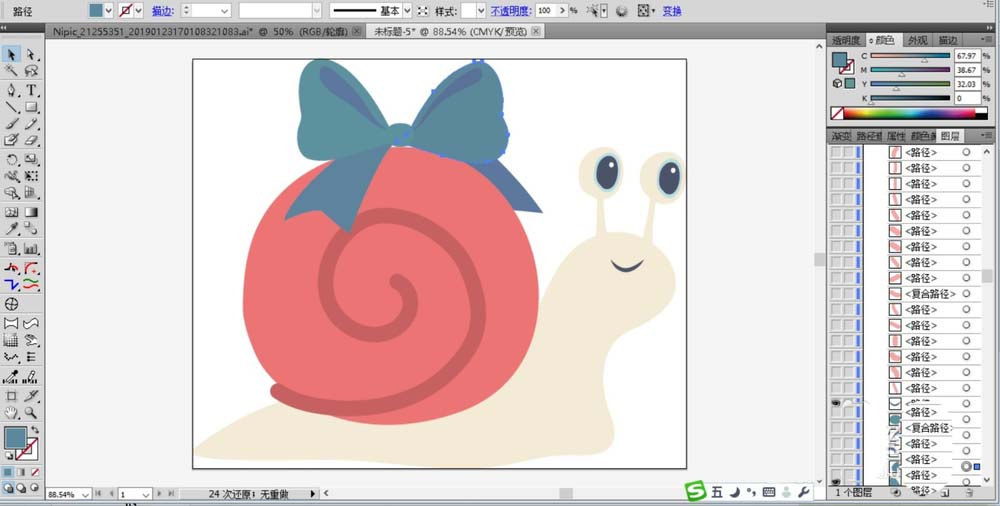Open the 外观 panel tab
The image size is (1000, 506).
coord(917,40)
